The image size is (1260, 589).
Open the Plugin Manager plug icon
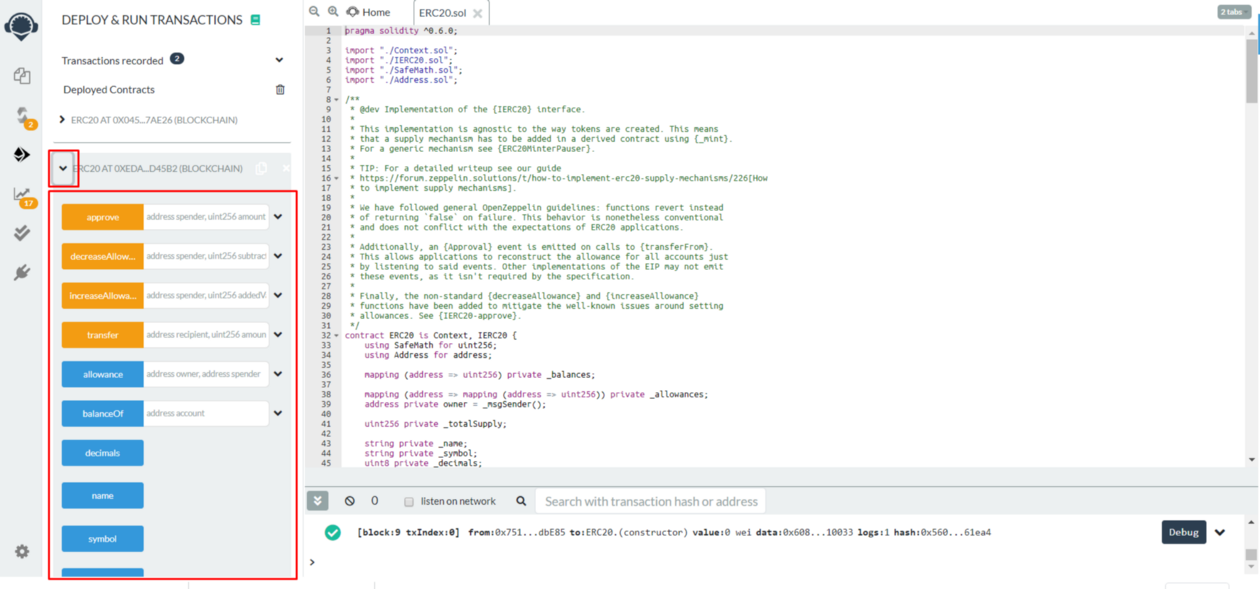click(22, 272)
